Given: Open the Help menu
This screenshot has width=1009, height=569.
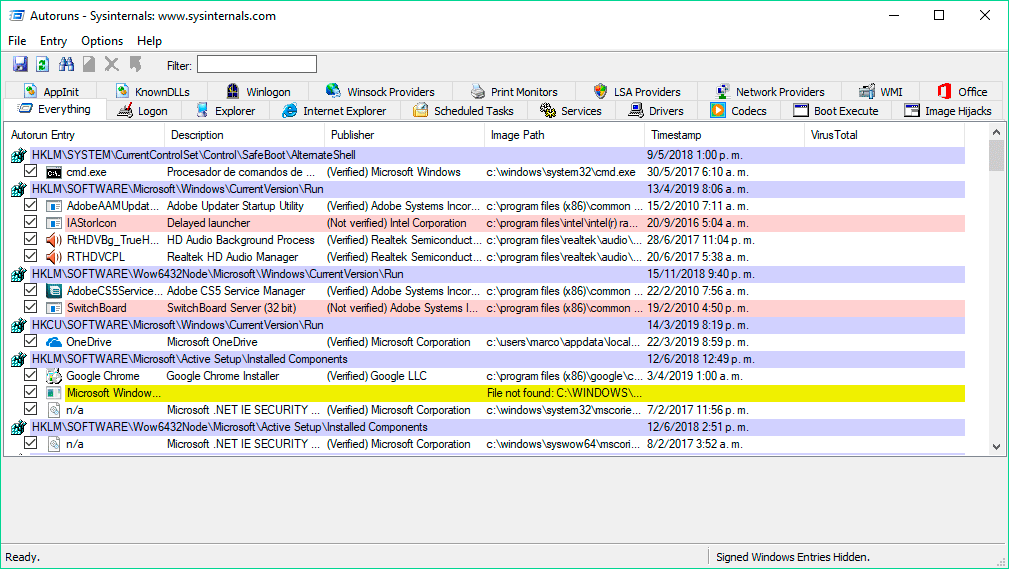Looking at the screenshot, I should [x=149, y=41].
